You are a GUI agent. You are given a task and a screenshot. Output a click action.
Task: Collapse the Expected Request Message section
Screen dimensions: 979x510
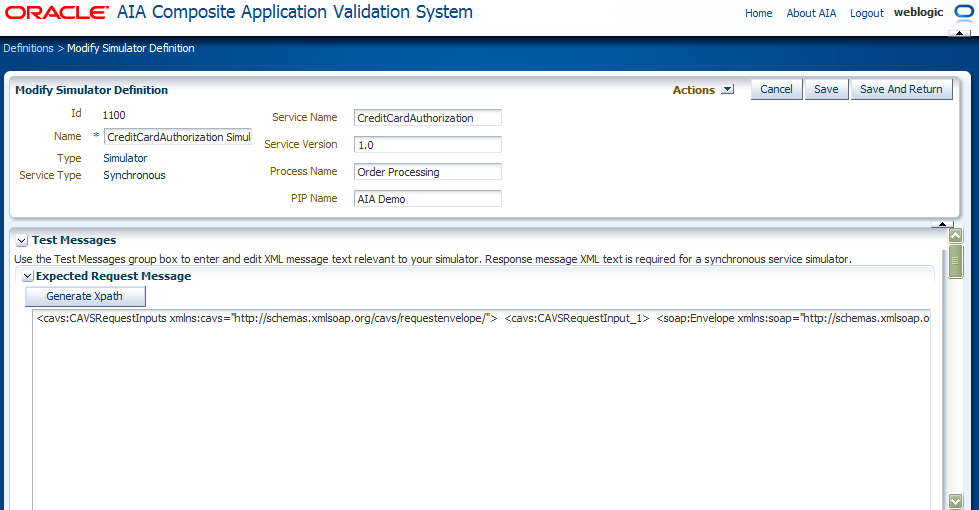point(27,276)
